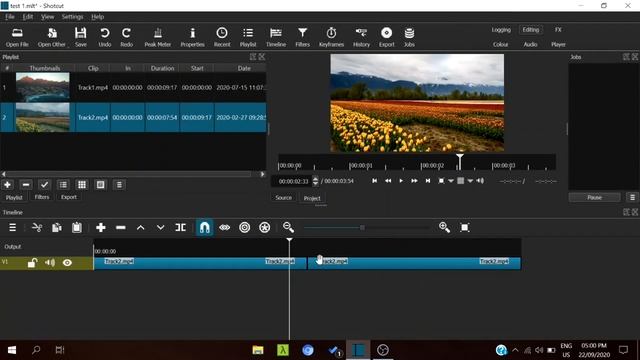Switch to the Project tab
Screen dimensions: 640x360
point(312,198)
